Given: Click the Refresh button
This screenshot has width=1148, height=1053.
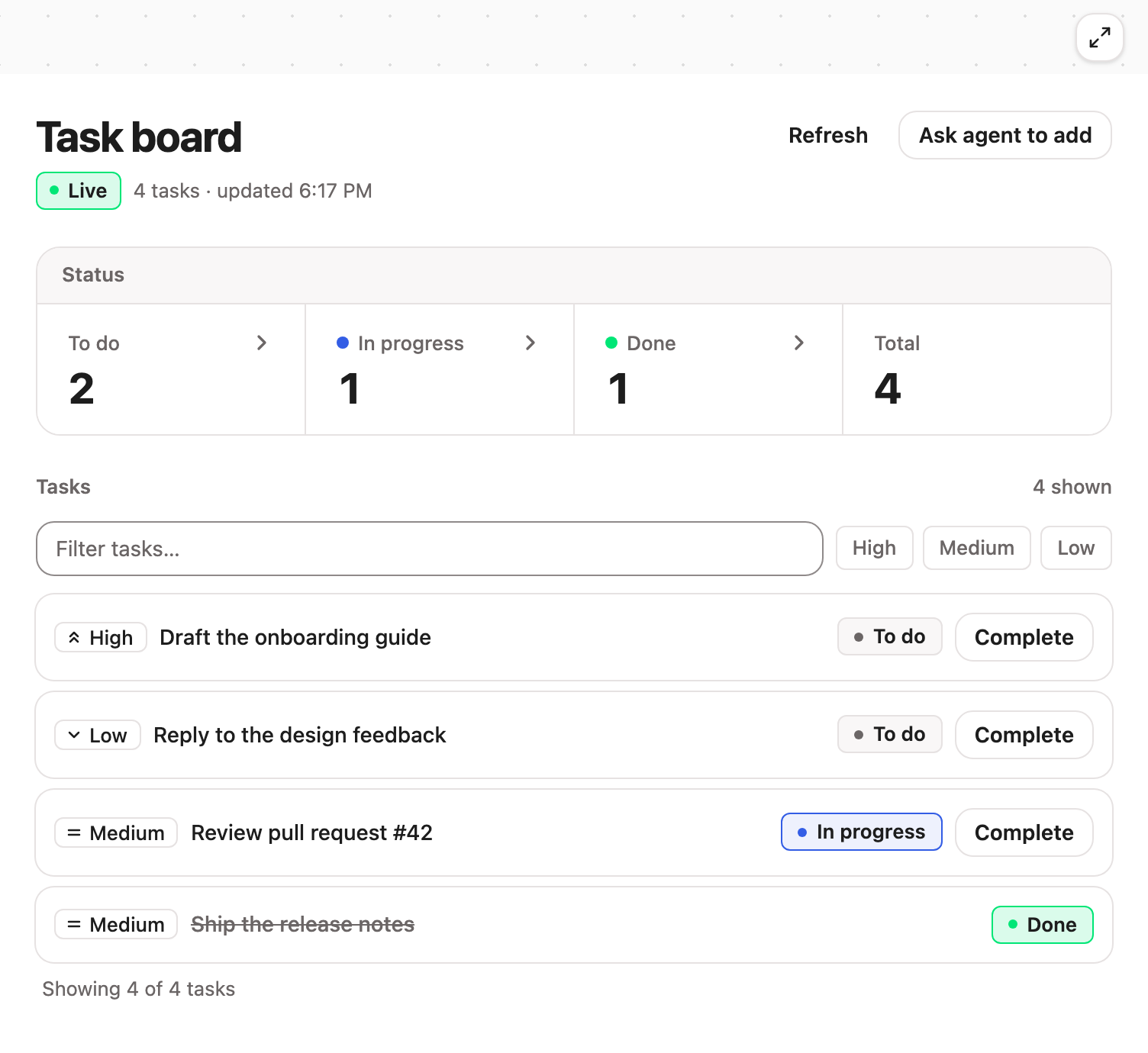Looking at the screenshot, I should (x=828, y=135).
